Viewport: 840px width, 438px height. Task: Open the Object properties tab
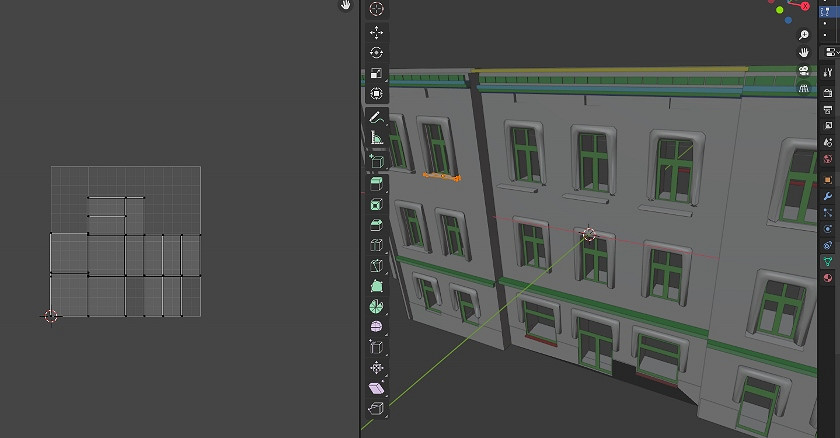click(x=828, y=179)
